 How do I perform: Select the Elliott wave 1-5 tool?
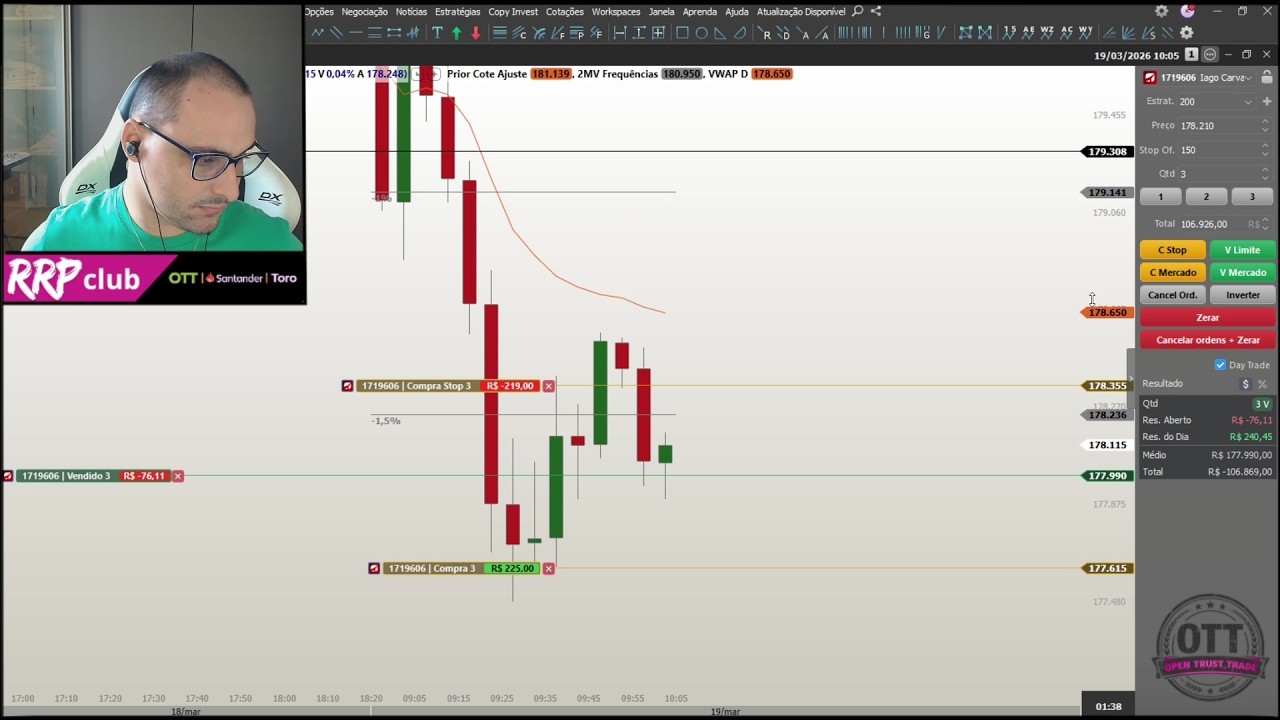point(1010,33)
